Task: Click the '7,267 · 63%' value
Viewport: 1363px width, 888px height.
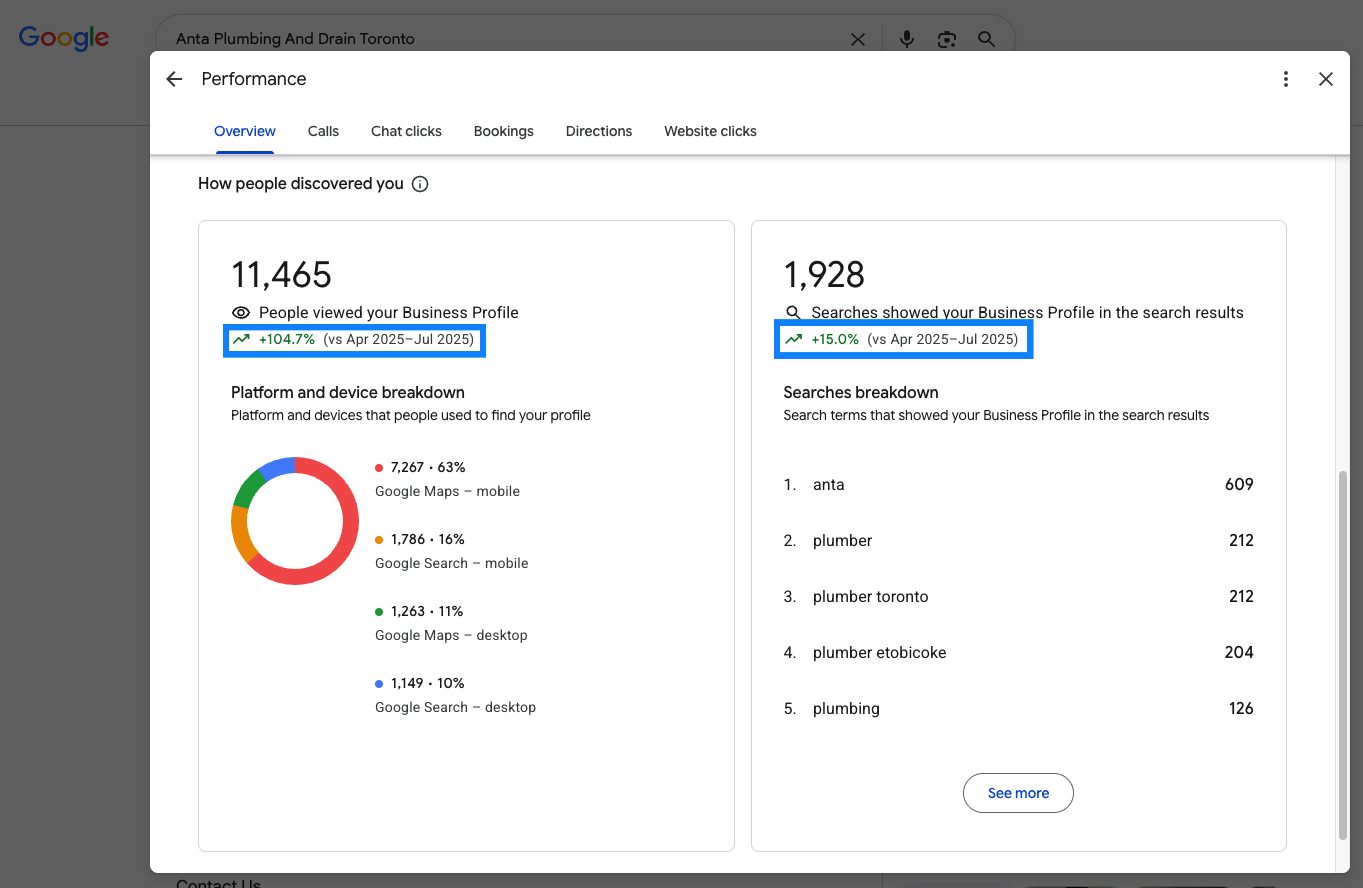Action: (428, 467)
